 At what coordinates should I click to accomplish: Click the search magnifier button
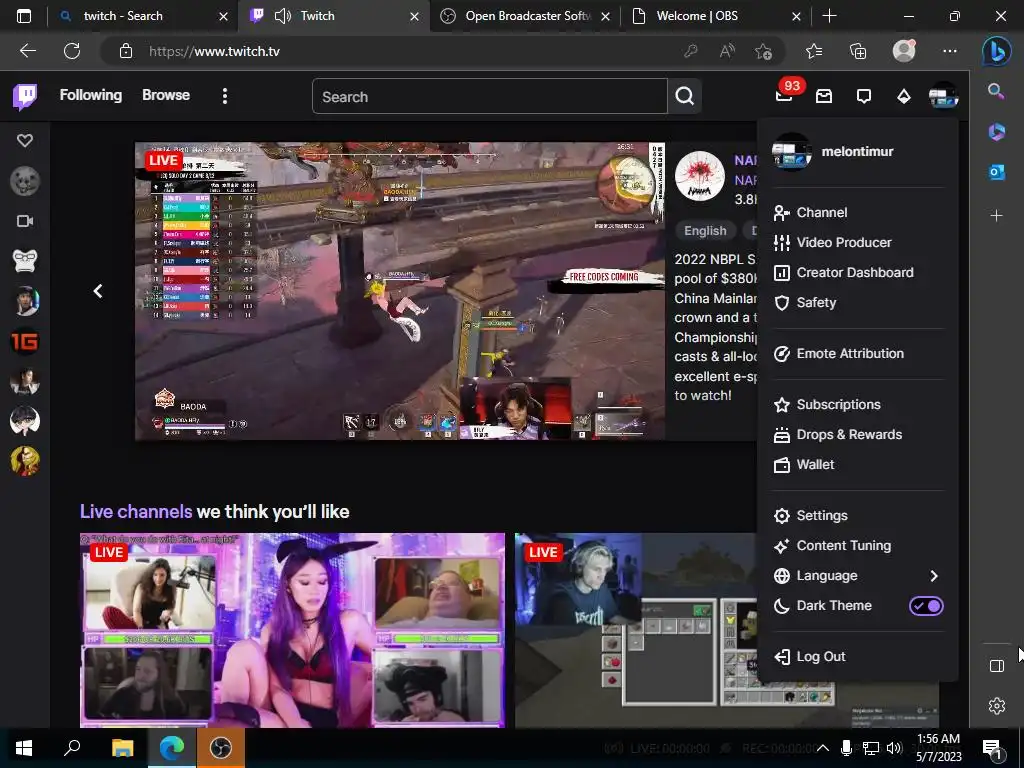tap(684, 96)
